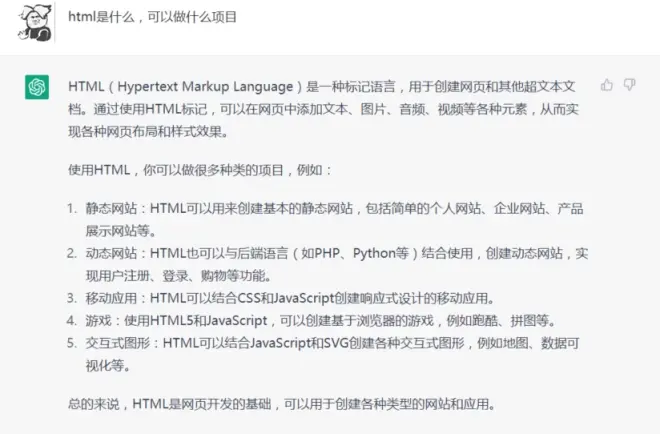Click "CSS和JavaScript" in the 移动应用 item
This screenshot has width=660, height=434.
click(x=286, y=298)
